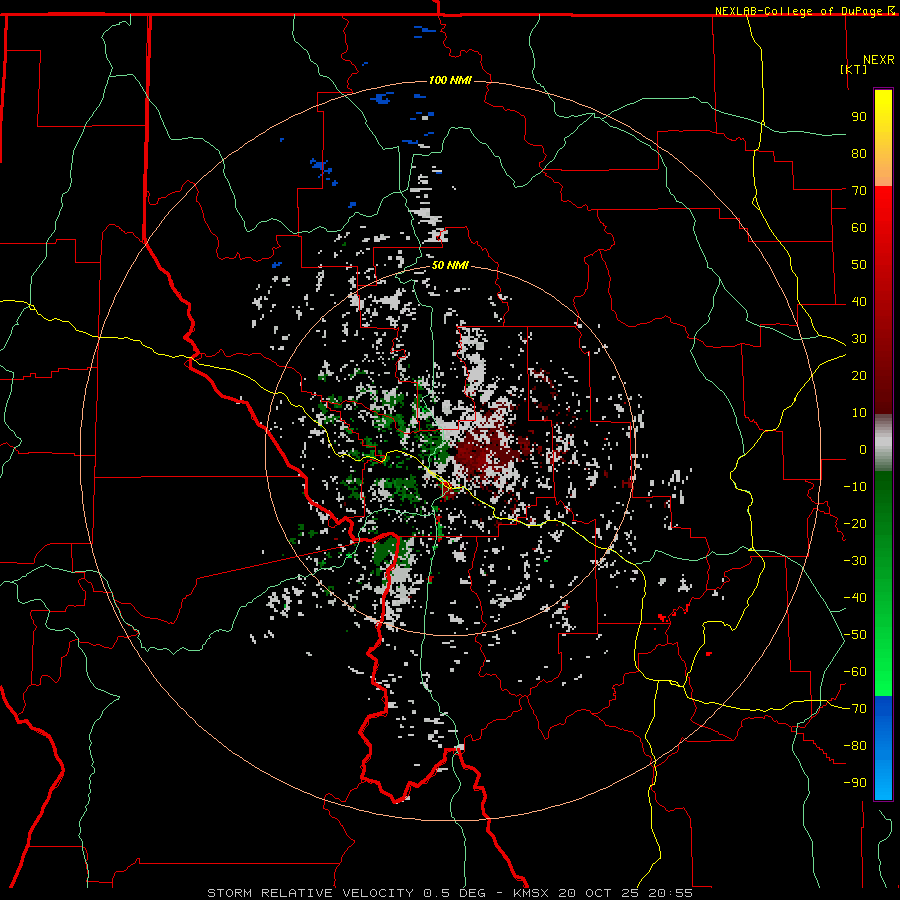Click the -60 value on velocity scale

coord(855,672)
